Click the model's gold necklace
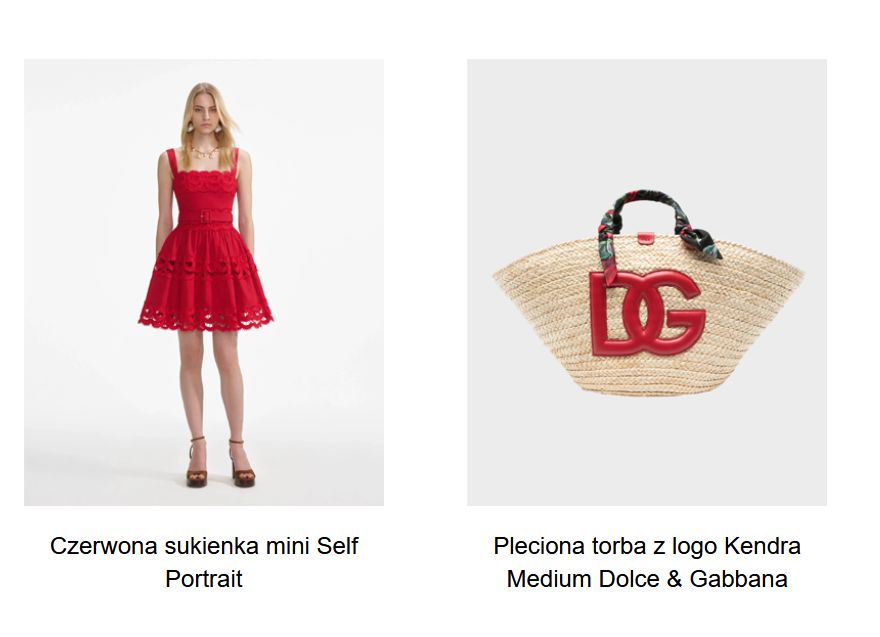This screenshot has width=880, height=637. (x=204, y=152)
